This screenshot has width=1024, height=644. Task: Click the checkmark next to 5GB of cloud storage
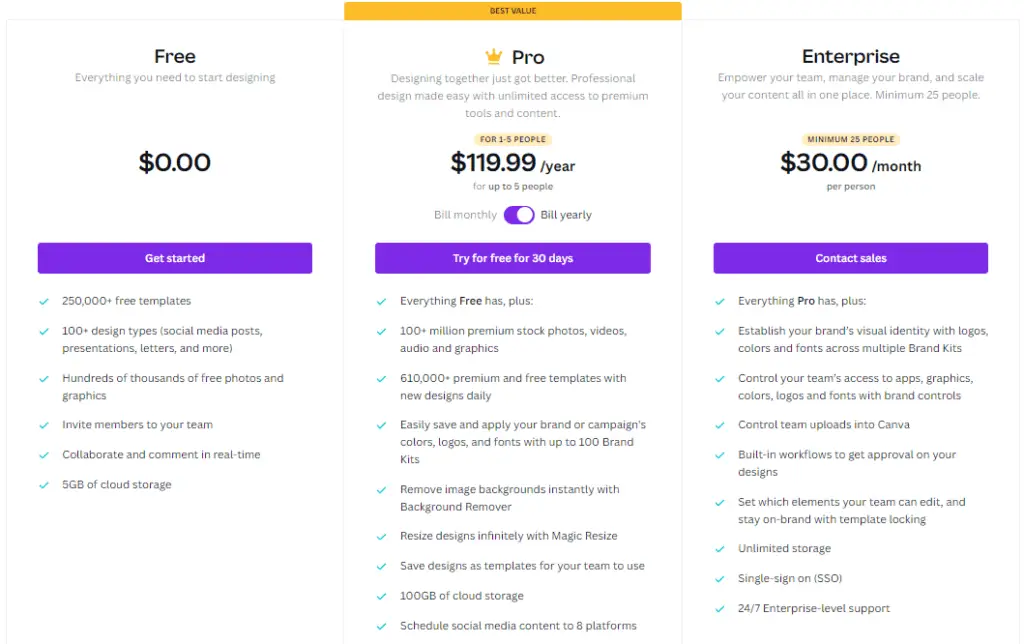pos(44,485)
